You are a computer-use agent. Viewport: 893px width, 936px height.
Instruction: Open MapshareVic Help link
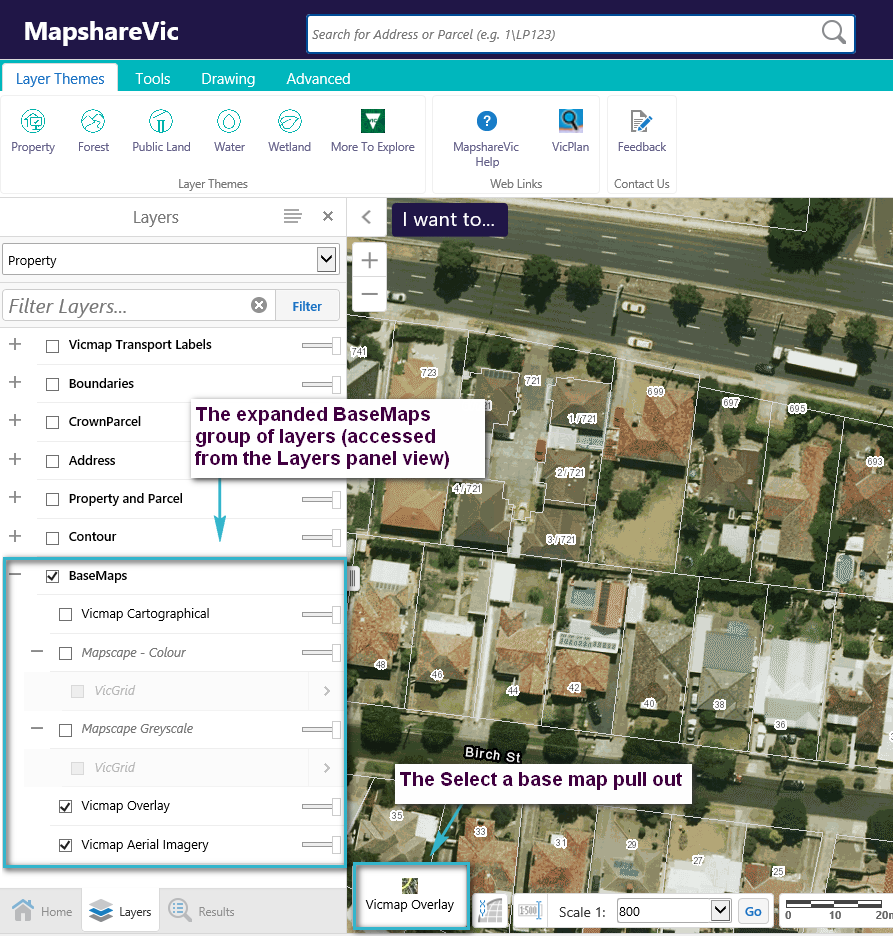486,138
